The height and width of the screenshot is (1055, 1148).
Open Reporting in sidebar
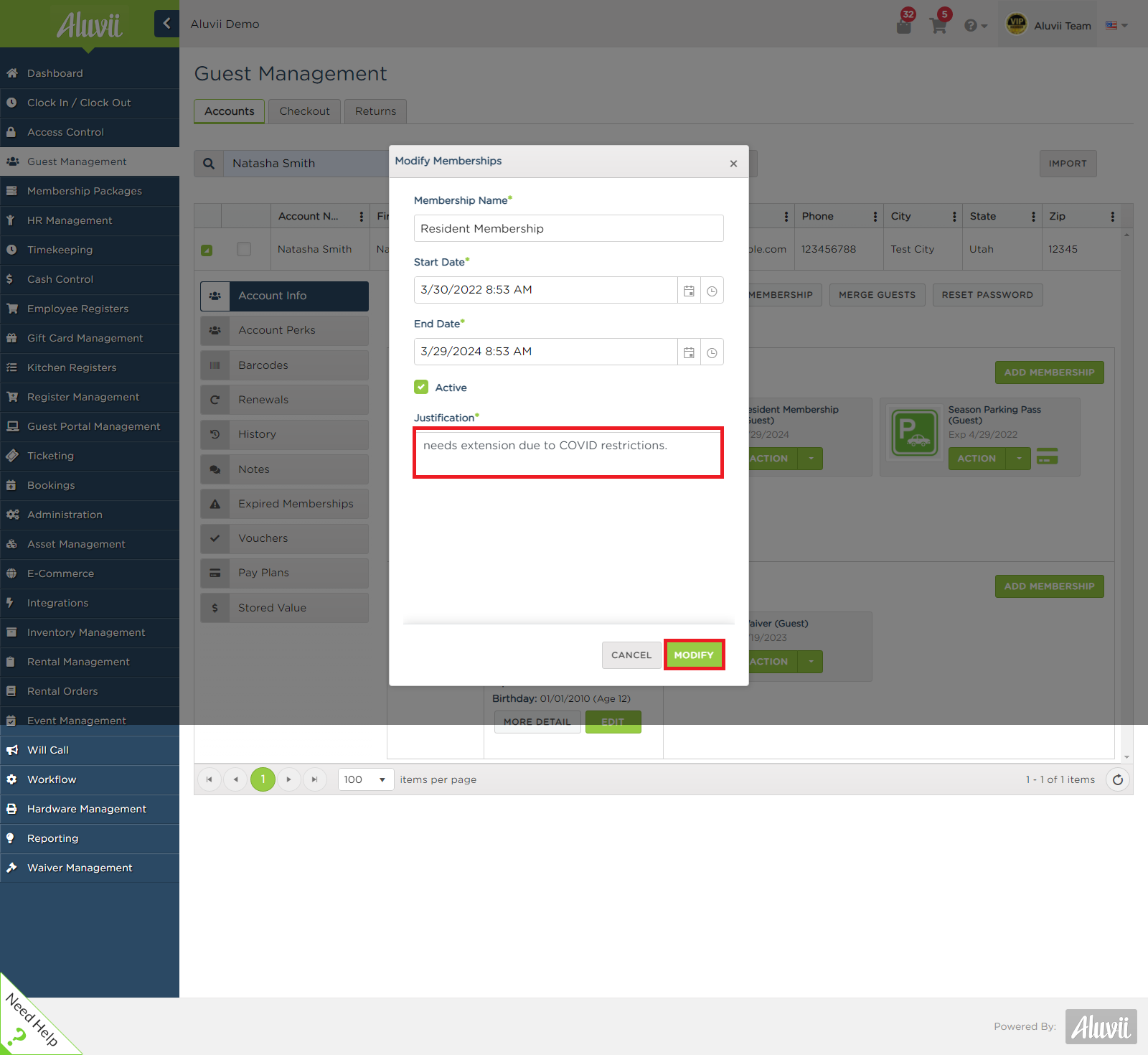coord(90,838)
